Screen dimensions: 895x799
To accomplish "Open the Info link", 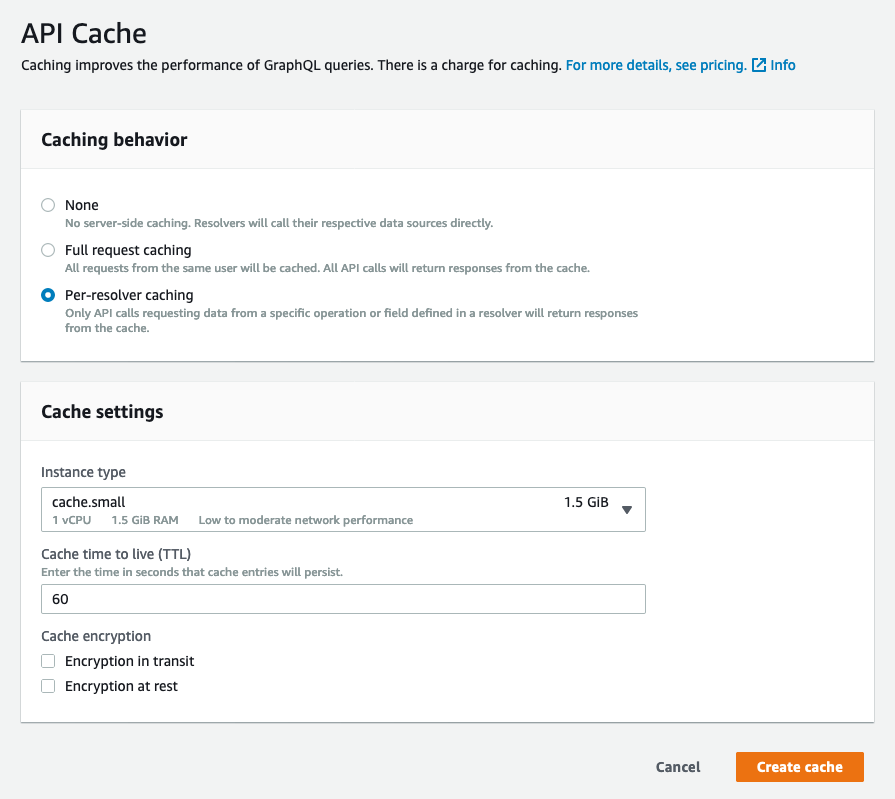I will [x=783, y=65].
